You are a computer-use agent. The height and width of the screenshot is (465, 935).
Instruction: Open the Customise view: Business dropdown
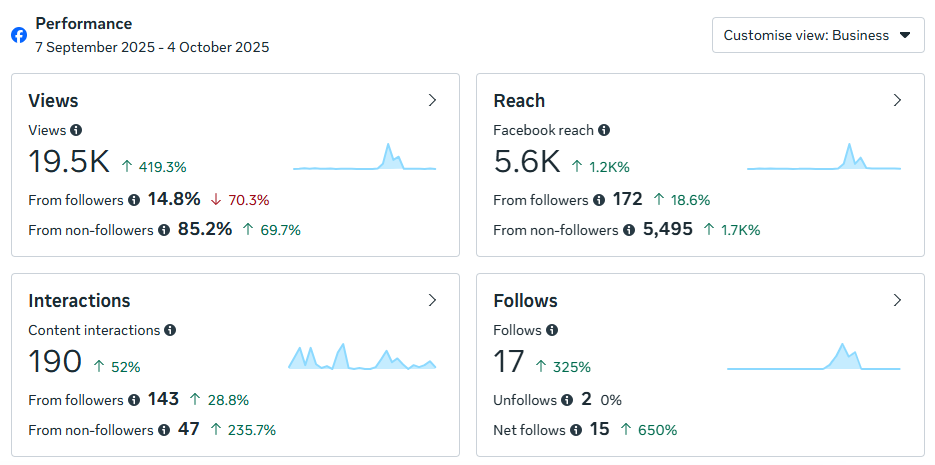(818, 35)
